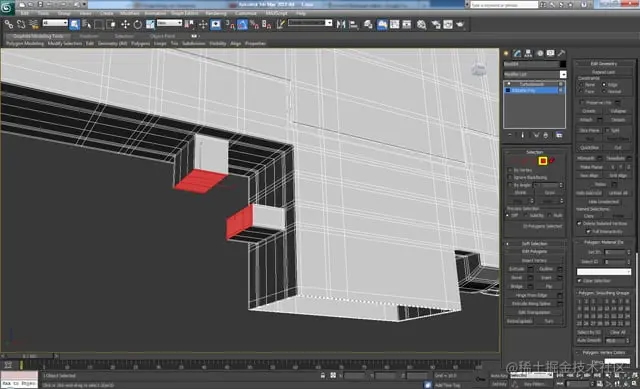The image size is (640, 389).
Task: Pick the Rectangular Selection Region tool
Action: [x=99, y=24]
